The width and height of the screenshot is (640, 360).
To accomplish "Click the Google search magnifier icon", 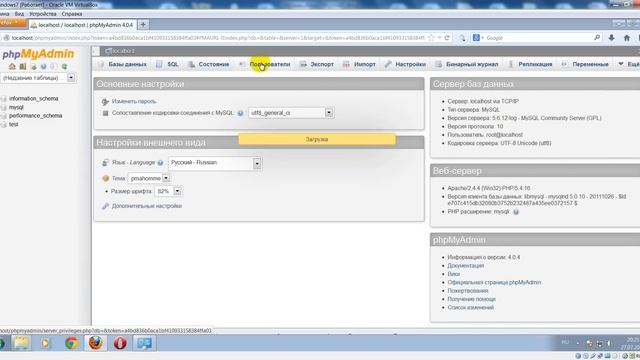I will [597, 38].
